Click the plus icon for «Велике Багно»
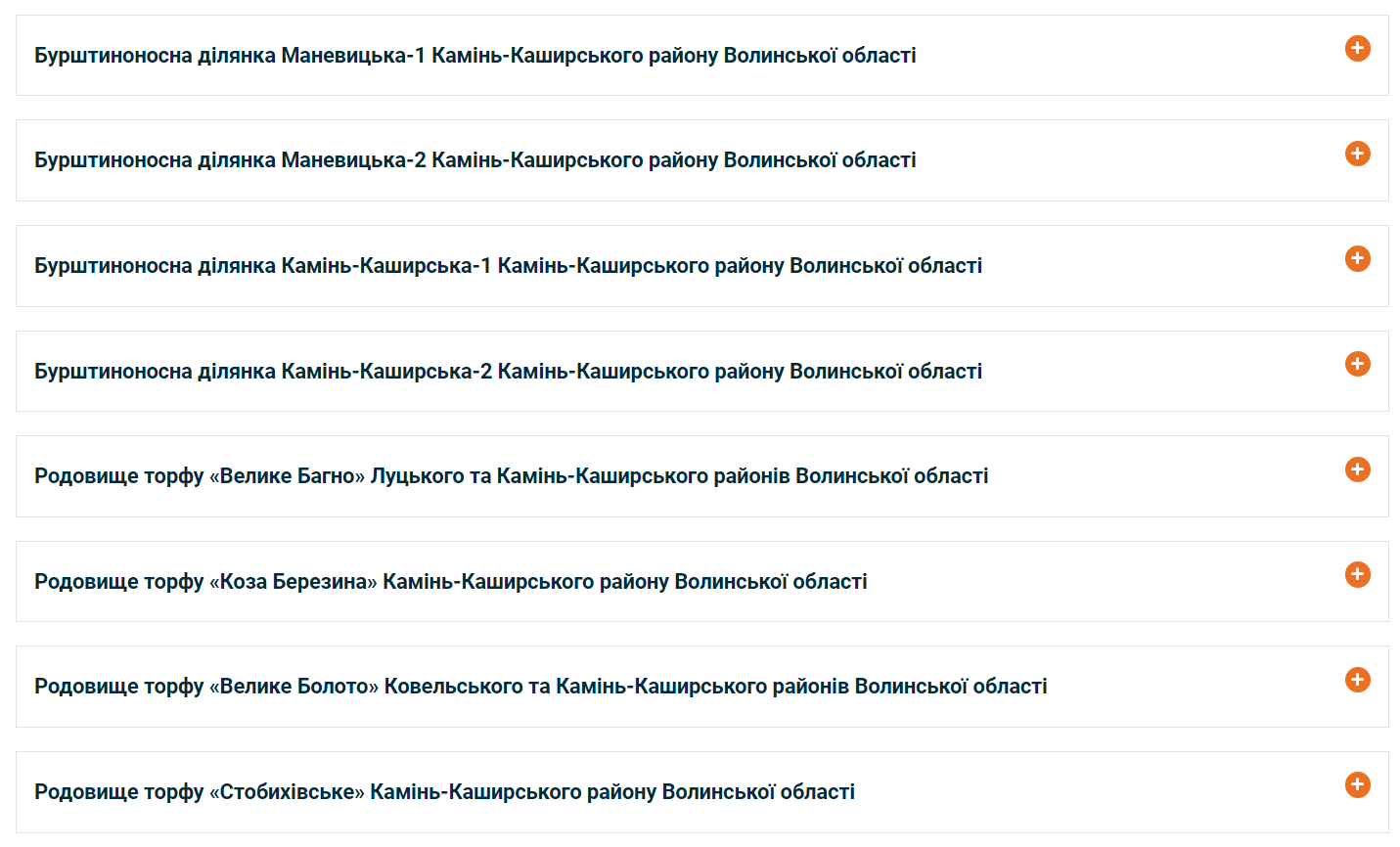This screenshot has width=1400, height=847. pyautogui.click(x=1357, y=469)
